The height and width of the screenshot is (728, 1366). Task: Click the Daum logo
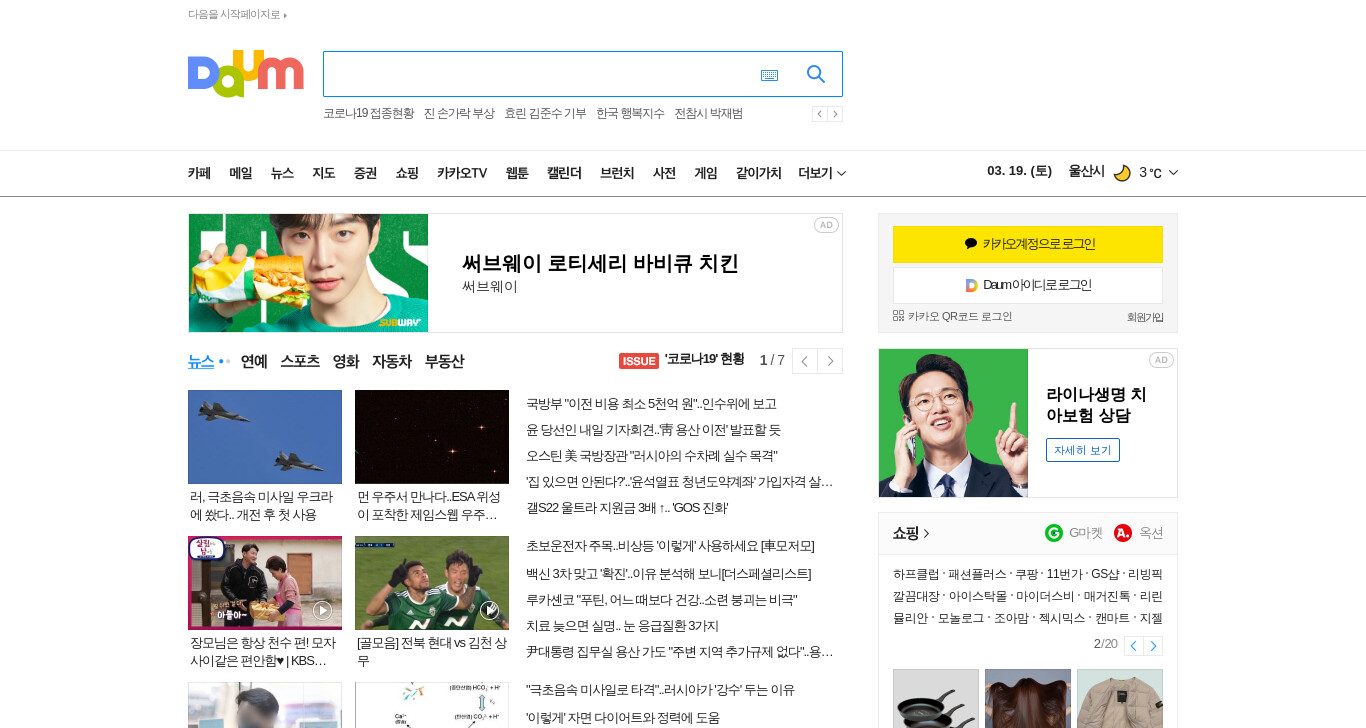pos(245,73)
